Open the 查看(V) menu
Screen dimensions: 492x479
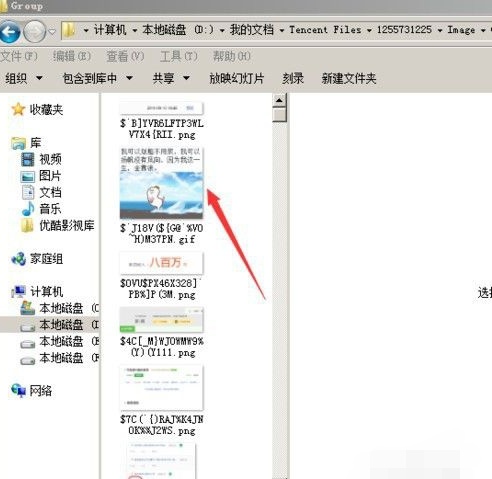pyautogui.click(x=125, y=56)
